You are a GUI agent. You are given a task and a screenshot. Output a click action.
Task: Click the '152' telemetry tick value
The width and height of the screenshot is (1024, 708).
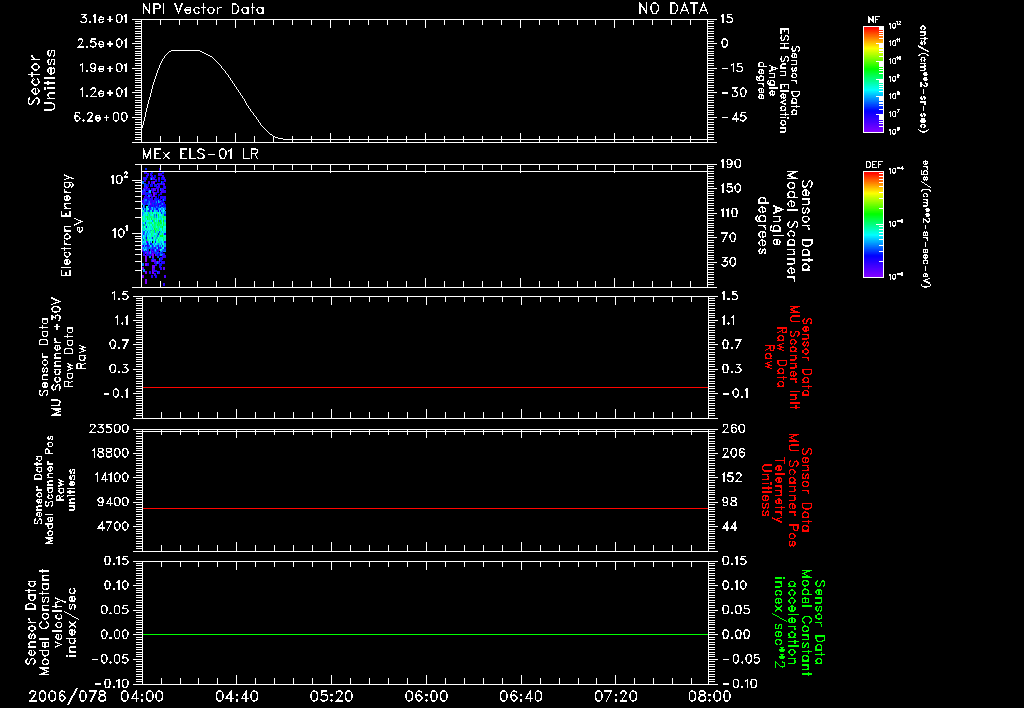click(731, 477)
